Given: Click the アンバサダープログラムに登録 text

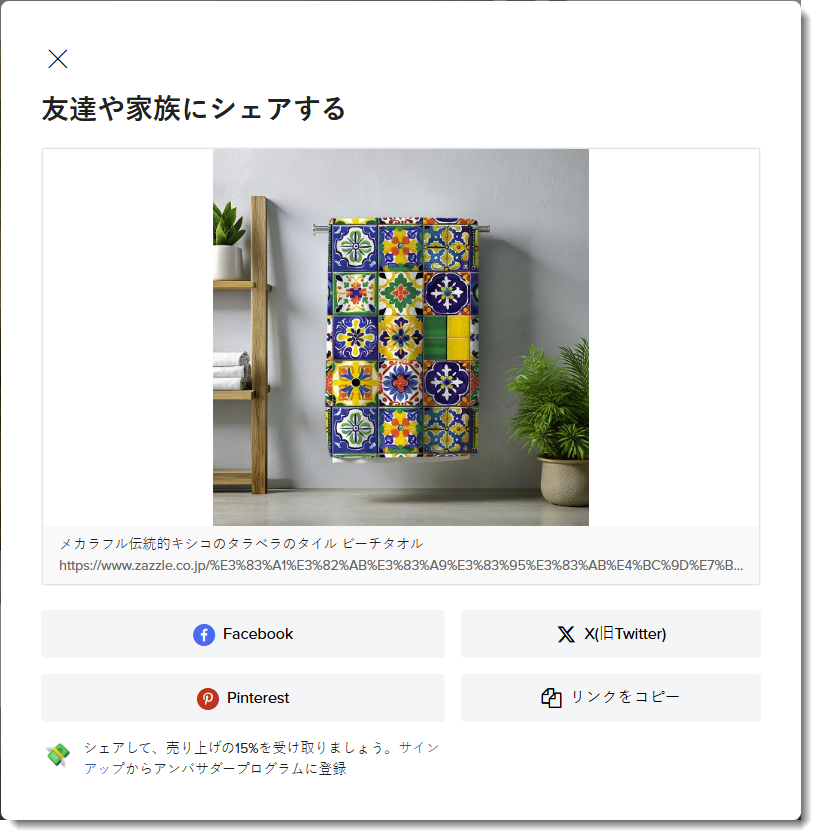Looking at the screenshot, I should [x=250, y=769].
